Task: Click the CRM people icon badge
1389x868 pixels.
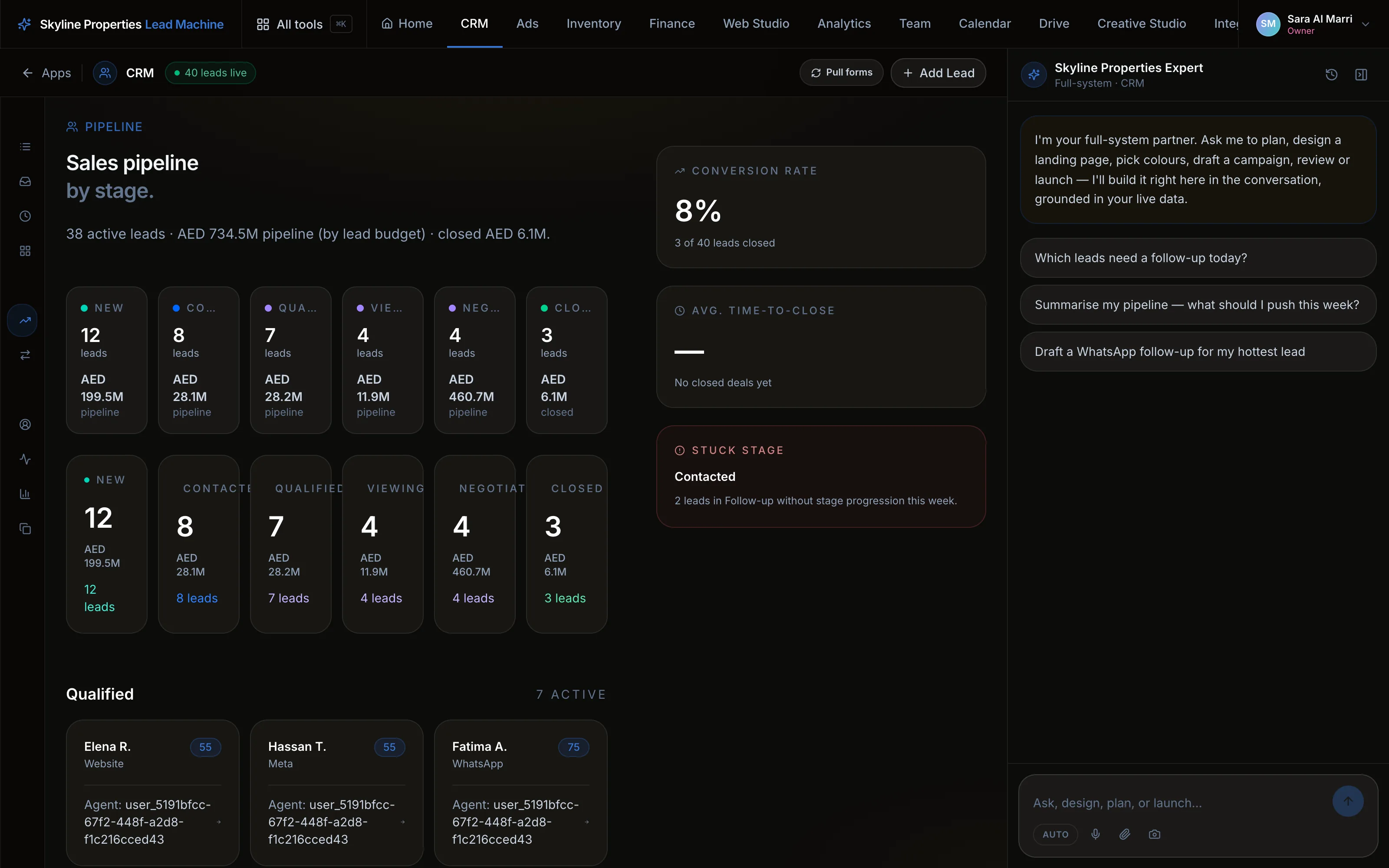Action: (105, 73)
